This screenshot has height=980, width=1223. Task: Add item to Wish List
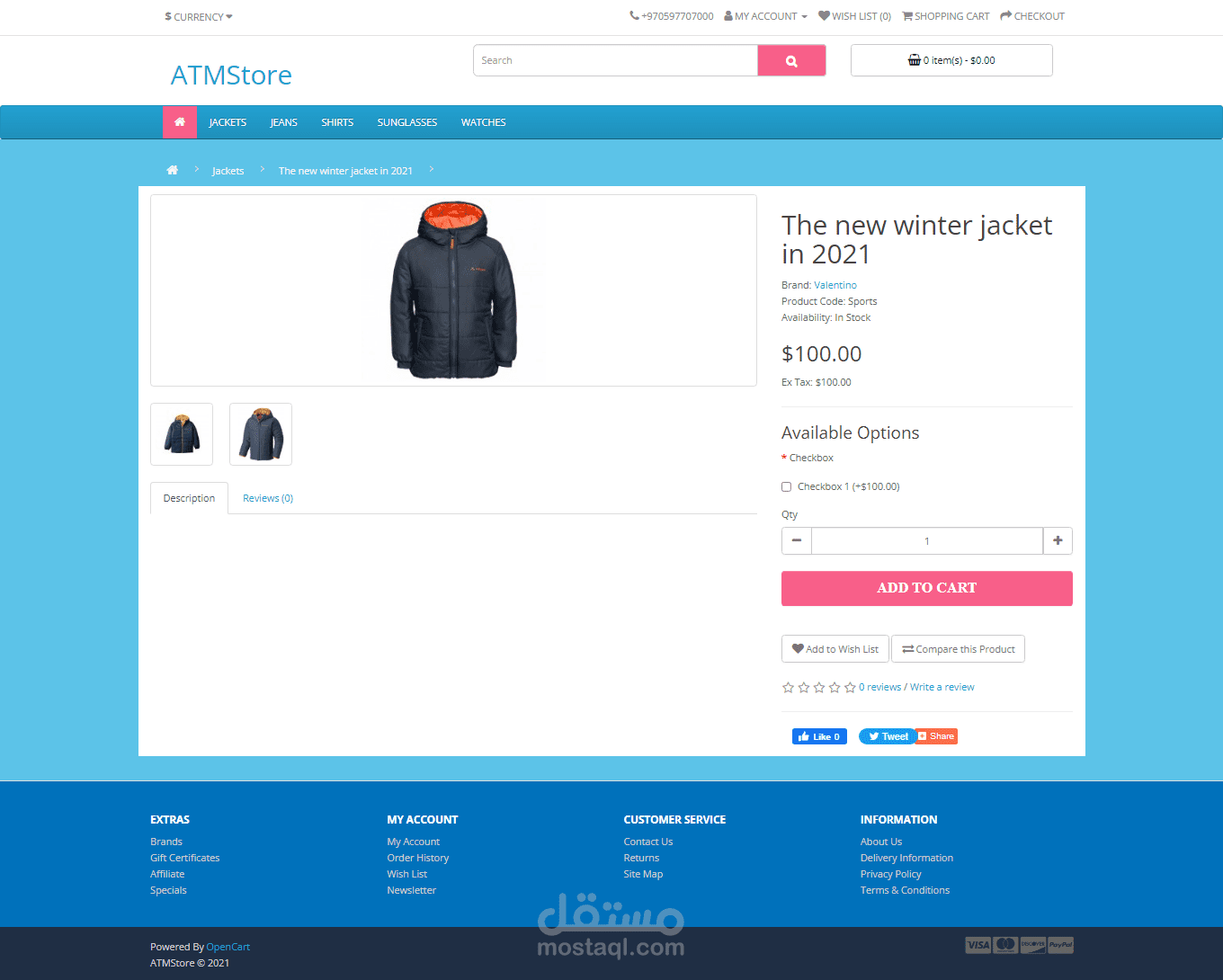835,649
